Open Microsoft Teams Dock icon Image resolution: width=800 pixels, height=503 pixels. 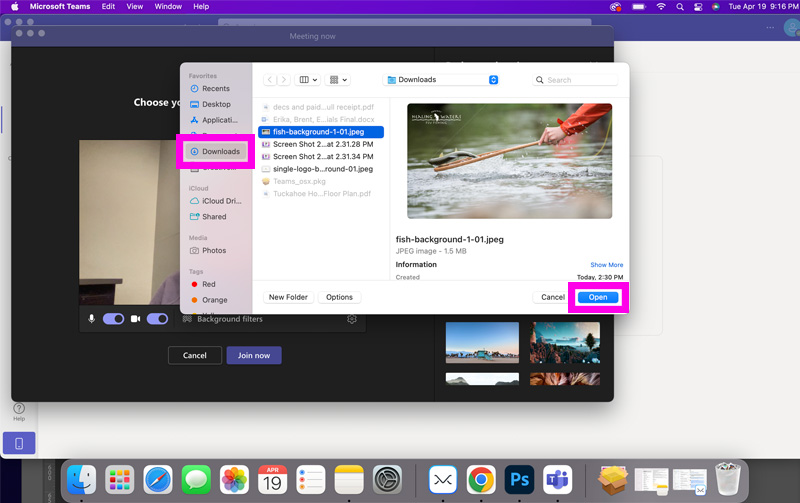[558, 480]
